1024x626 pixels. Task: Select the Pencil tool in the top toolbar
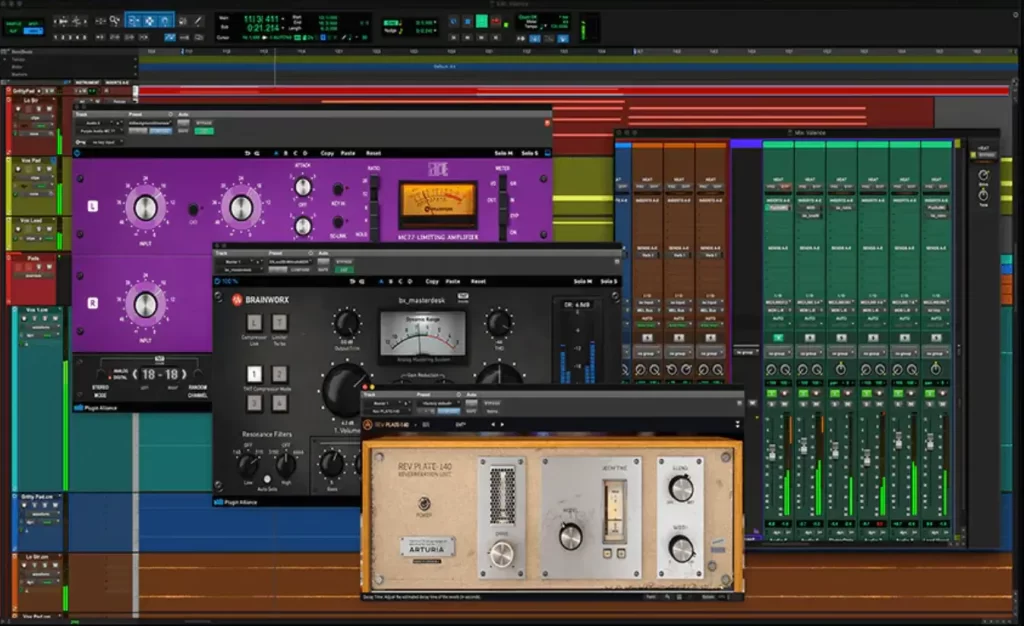(199, 21)
